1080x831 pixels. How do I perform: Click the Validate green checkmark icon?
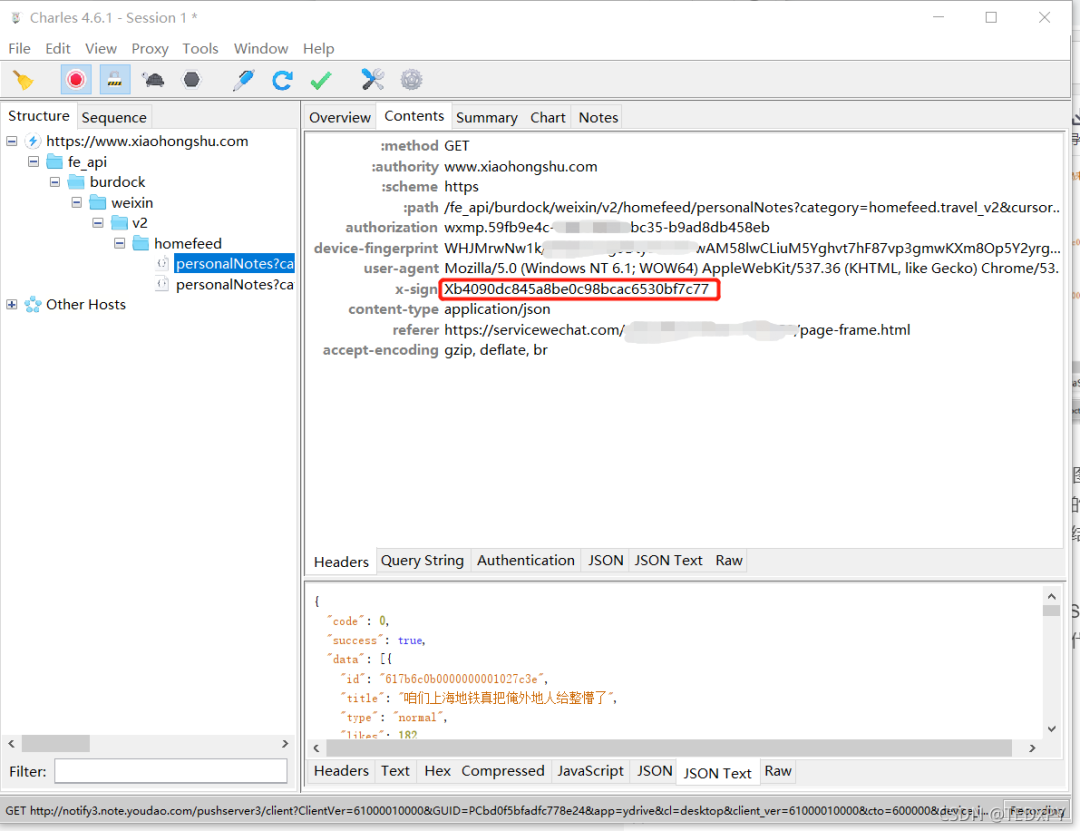[x=321, y=80]
